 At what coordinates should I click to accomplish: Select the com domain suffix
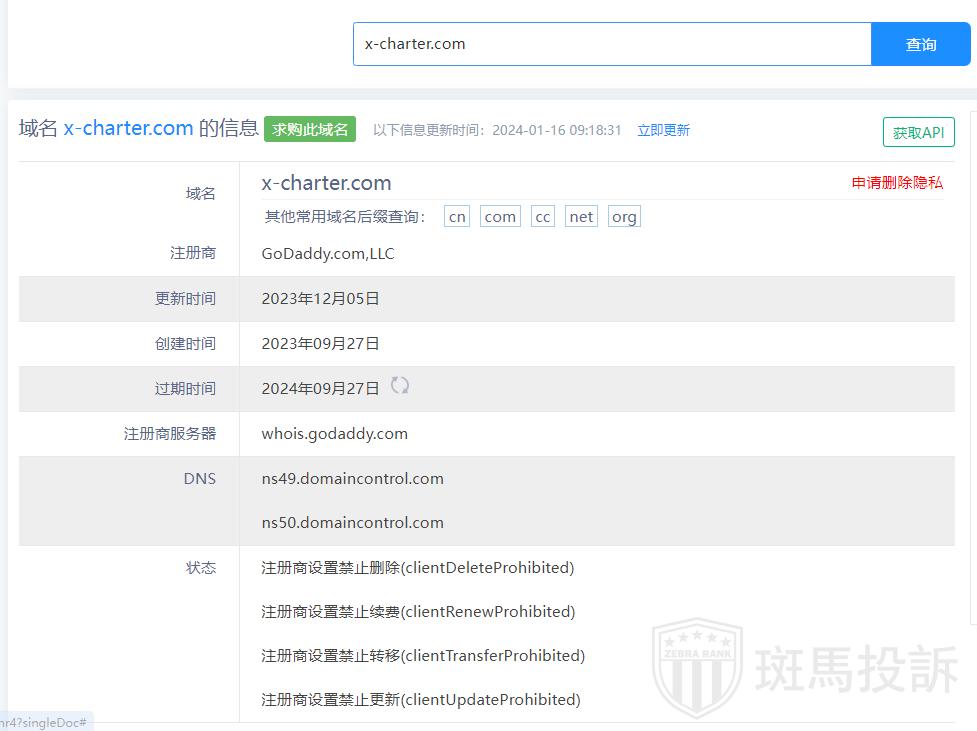point(500,217)
